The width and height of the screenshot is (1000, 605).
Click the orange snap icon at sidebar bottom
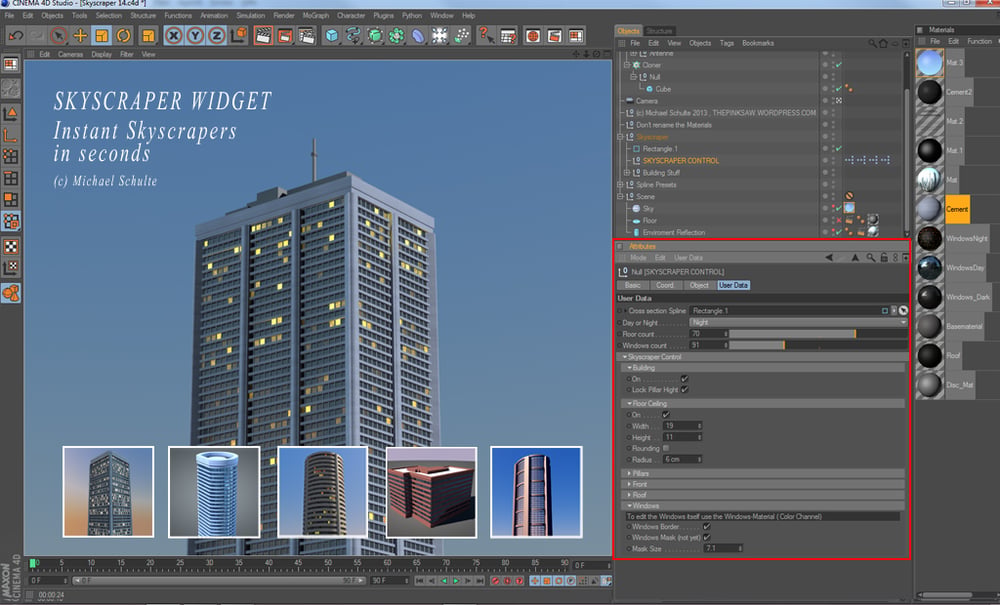point(11,293)
